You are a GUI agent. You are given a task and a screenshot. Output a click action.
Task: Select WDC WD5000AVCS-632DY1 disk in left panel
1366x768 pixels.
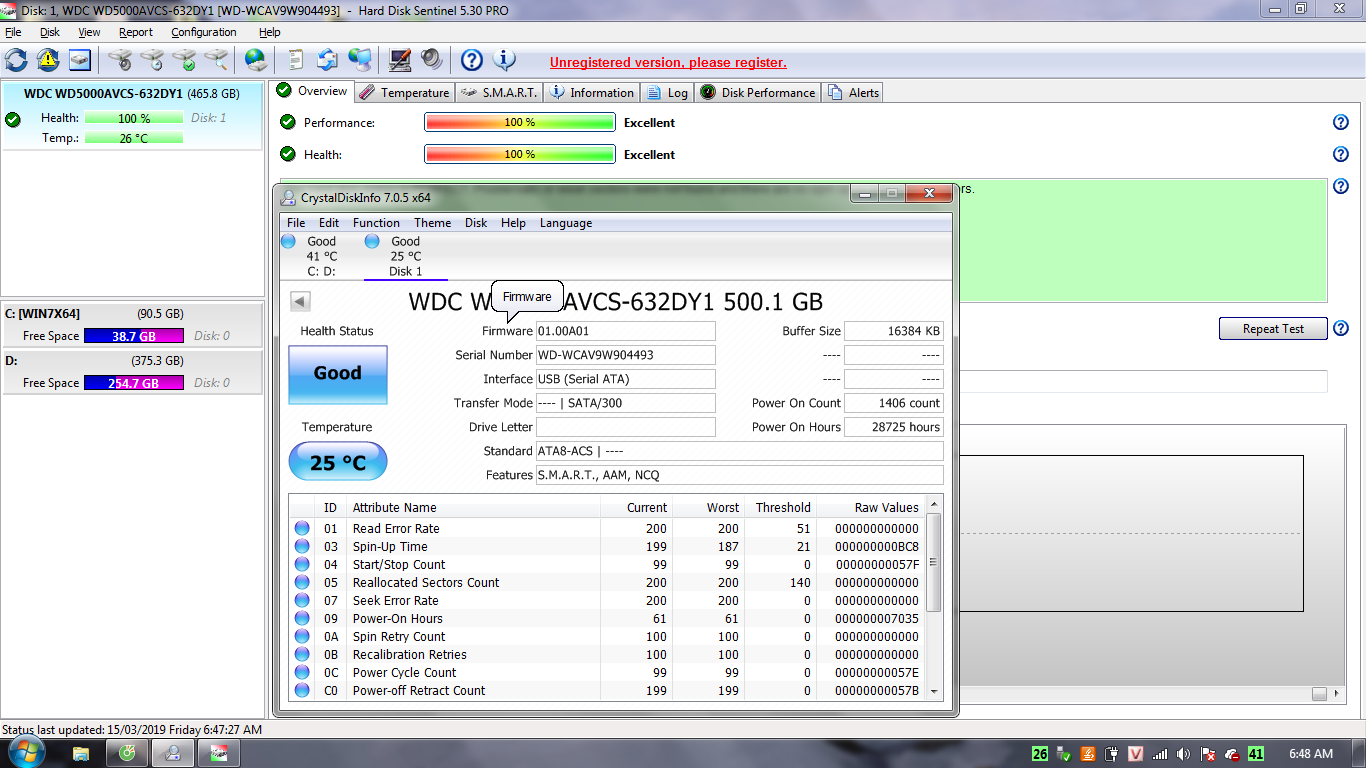click(132, 116)
